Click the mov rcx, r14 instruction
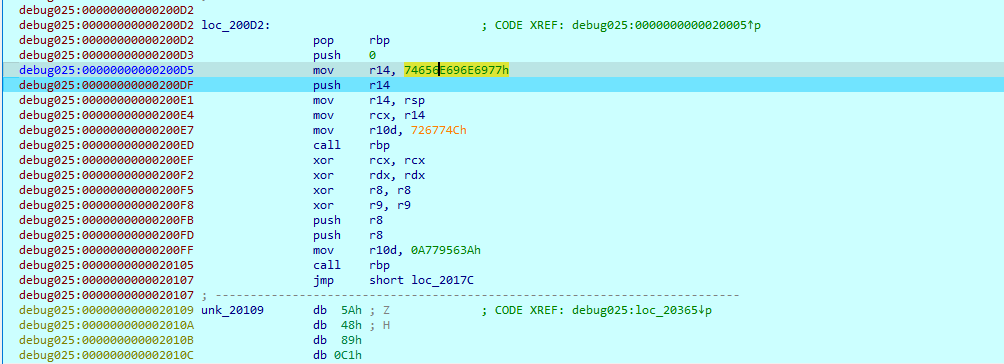Screen dimensions: 1004x364 pyautogui.click(x=369, y=115)
